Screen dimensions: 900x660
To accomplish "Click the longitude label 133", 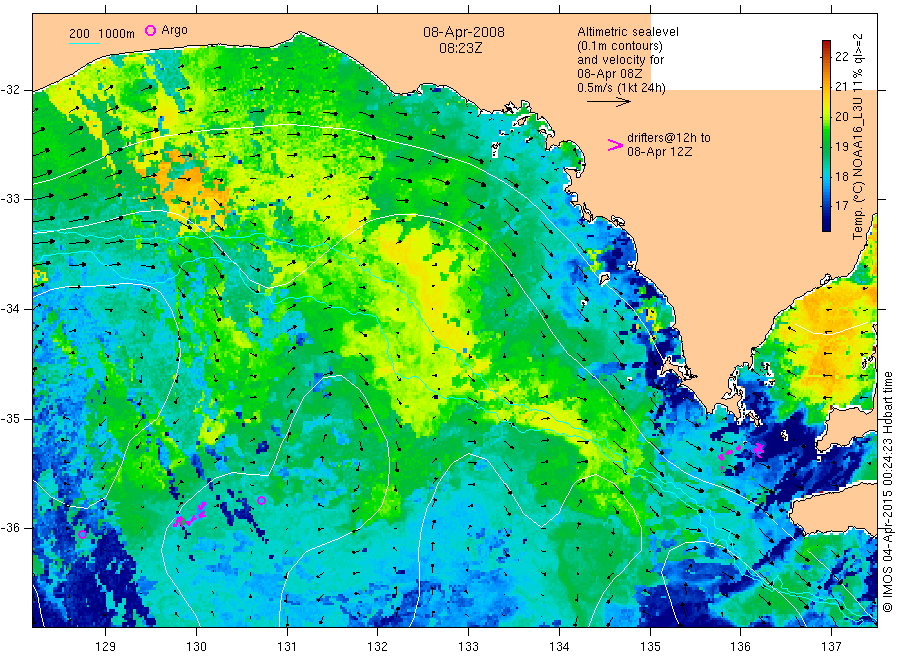I will click(x=468, y=647).
